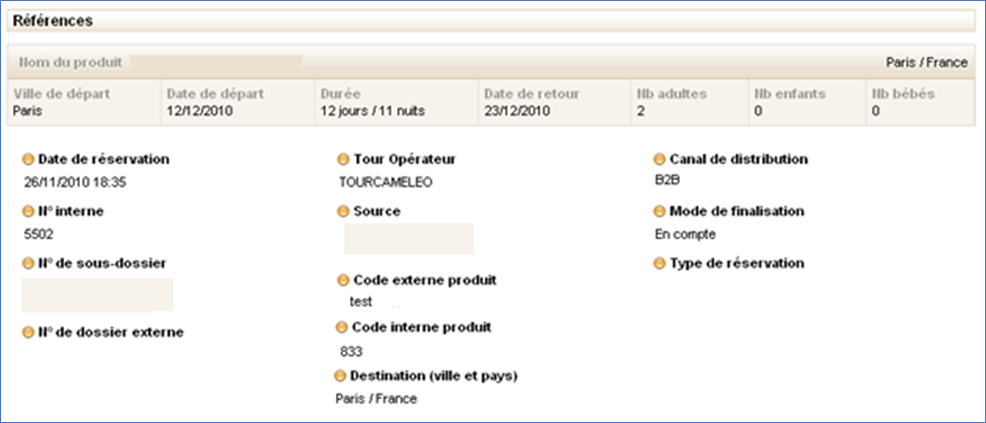This screenshot has height=423, width=986.
Task: Click the bullet beside Mode de finalisation
Action: click(660, 211)
